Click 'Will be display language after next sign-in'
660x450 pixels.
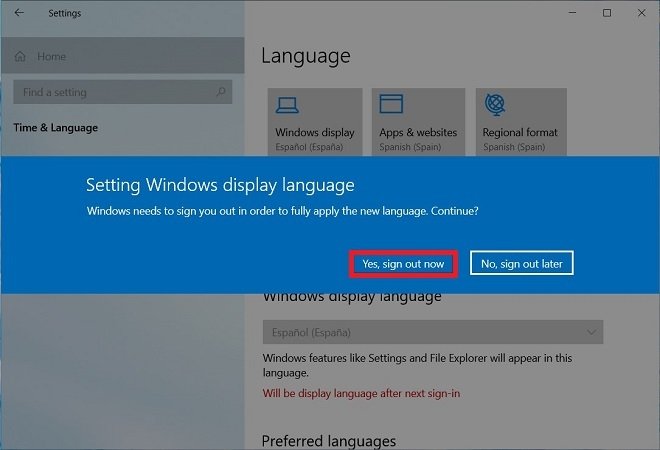361,393
